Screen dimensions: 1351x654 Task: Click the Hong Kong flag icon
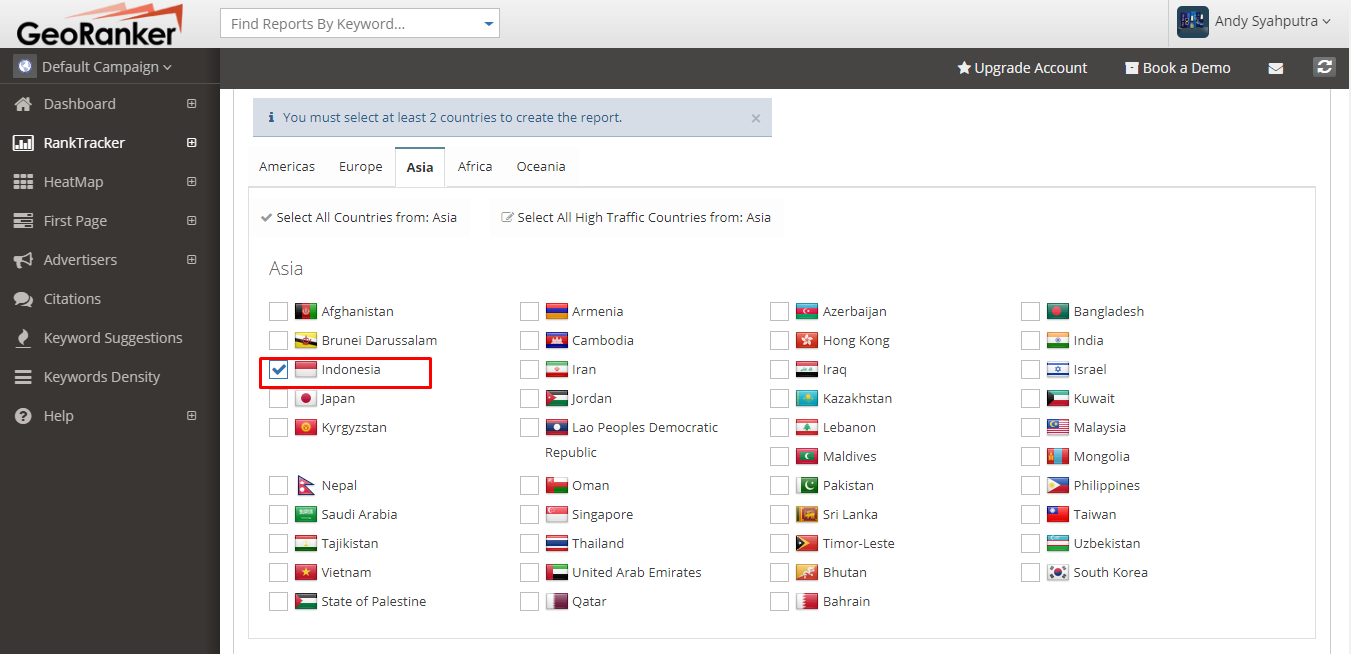(807, 340)
